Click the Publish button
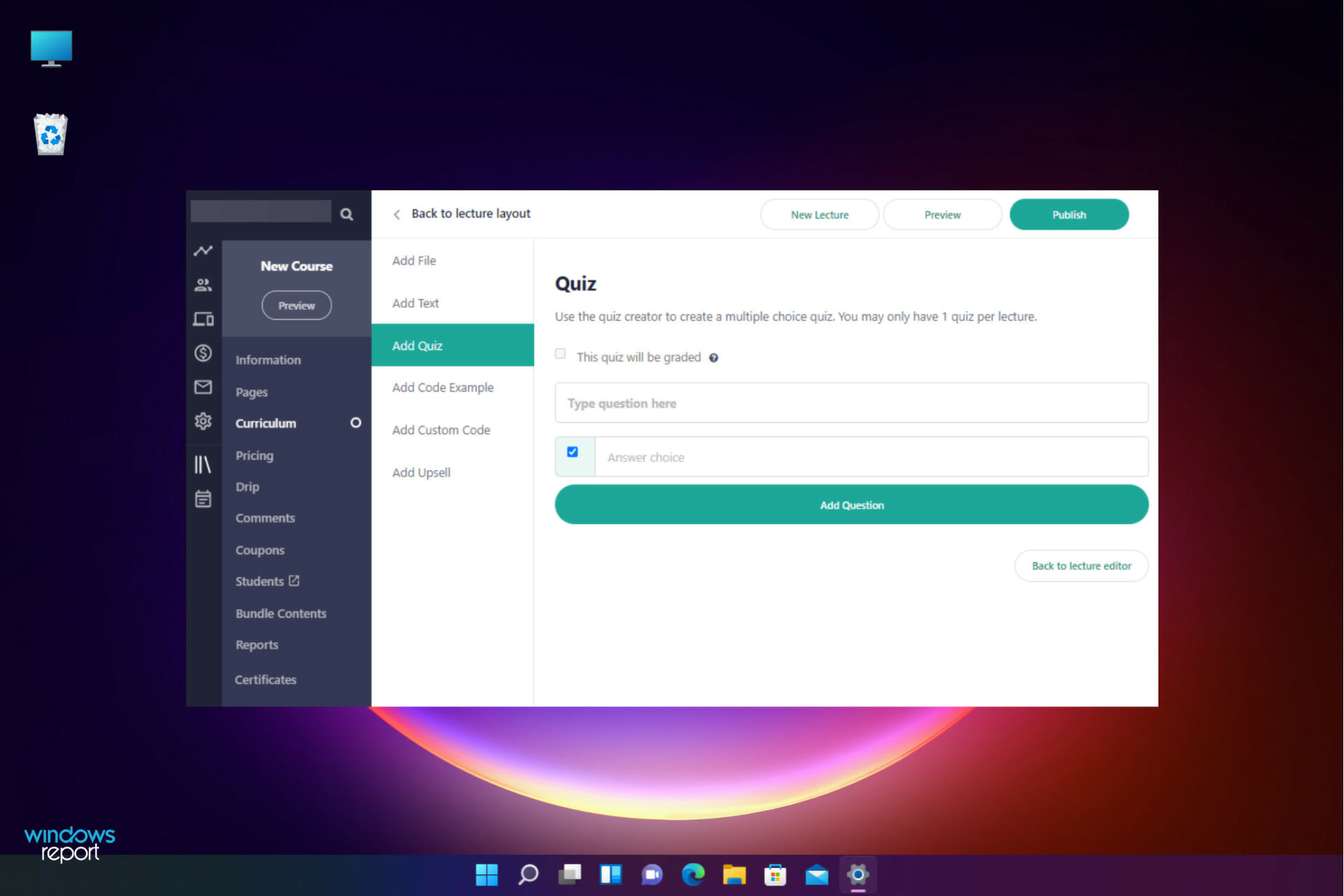 click(1068, 215)
